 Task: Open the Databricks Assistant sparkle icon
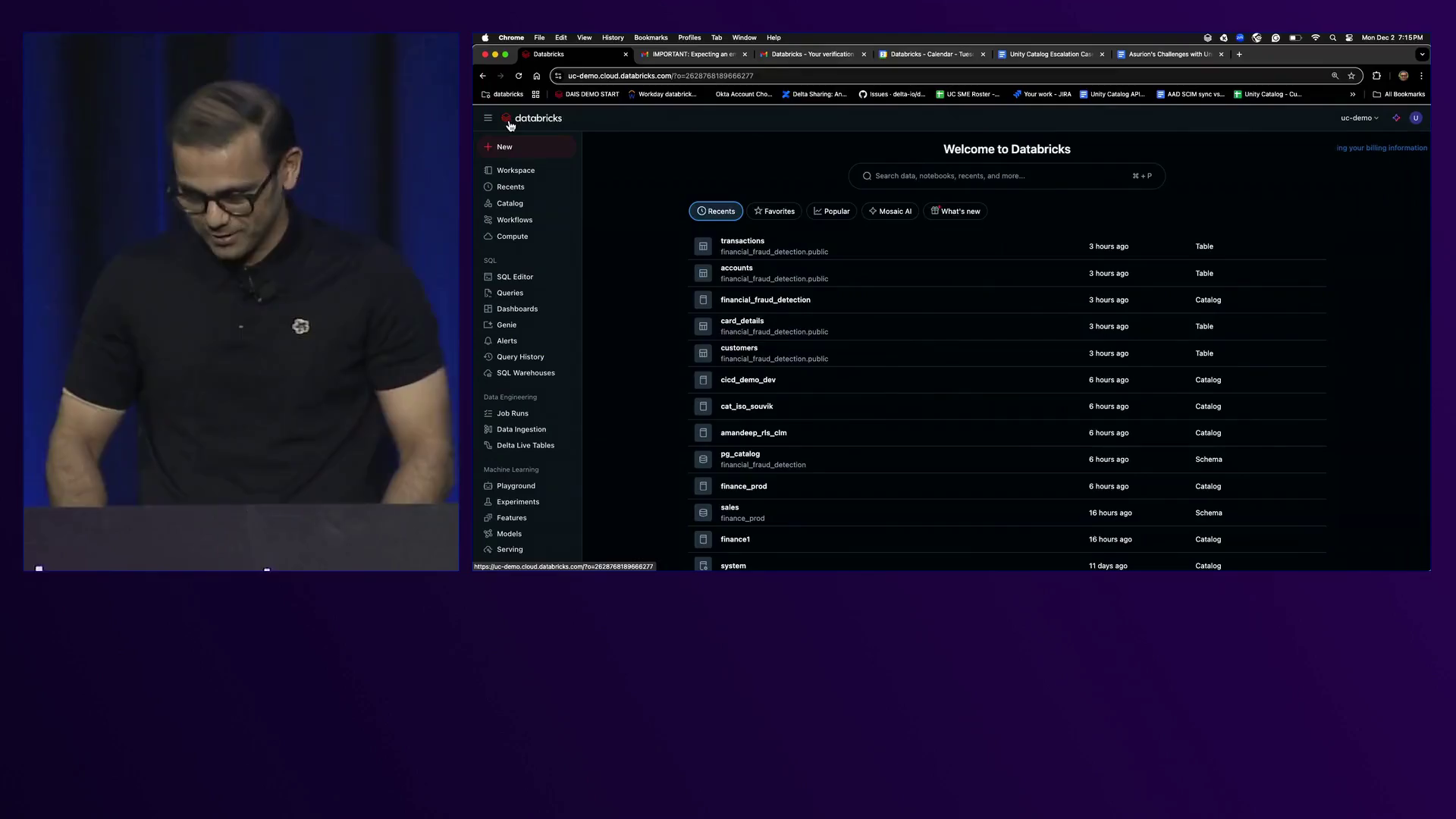1396,118
